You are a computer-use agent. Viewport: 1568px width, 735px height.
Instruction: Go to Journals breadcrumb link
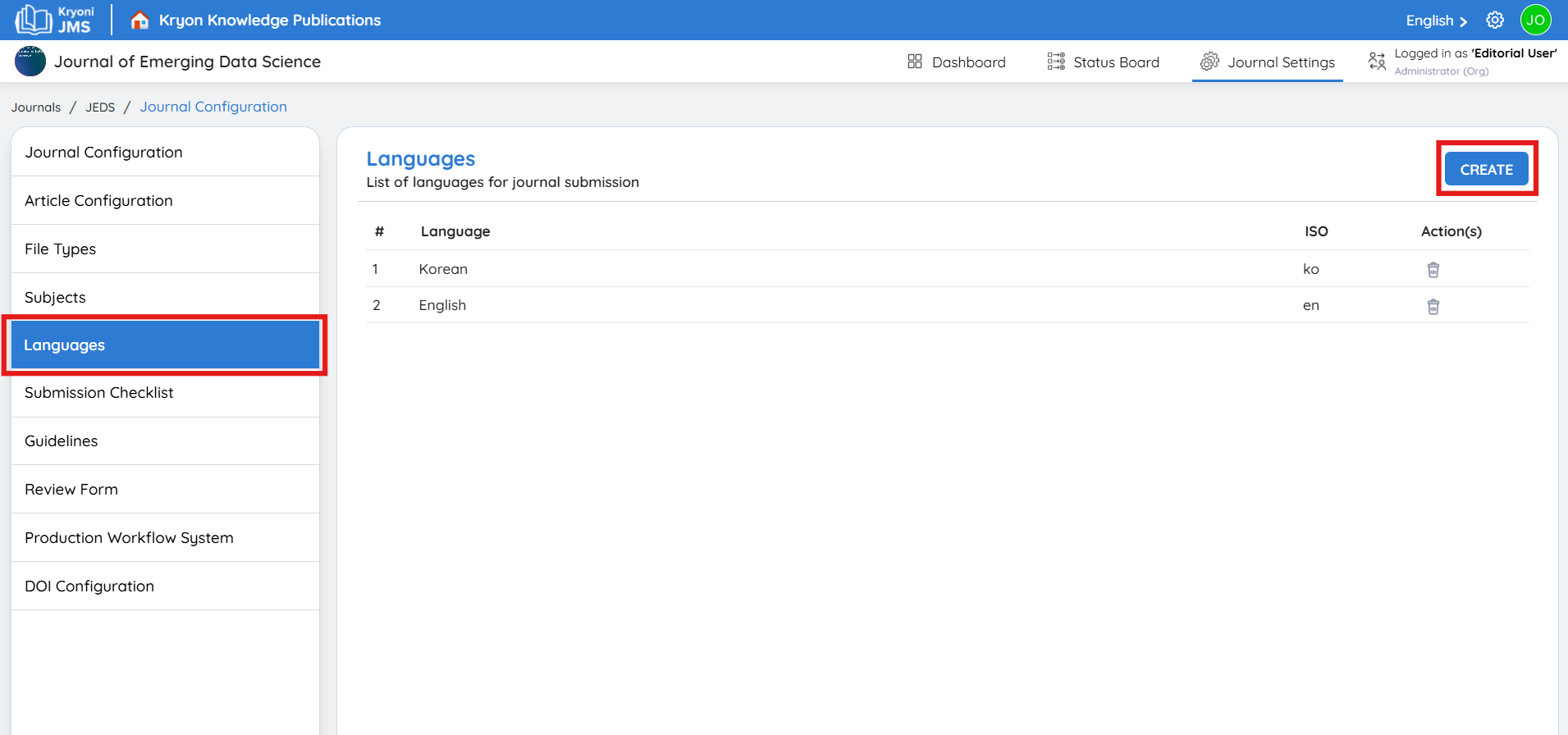(36, 107)
